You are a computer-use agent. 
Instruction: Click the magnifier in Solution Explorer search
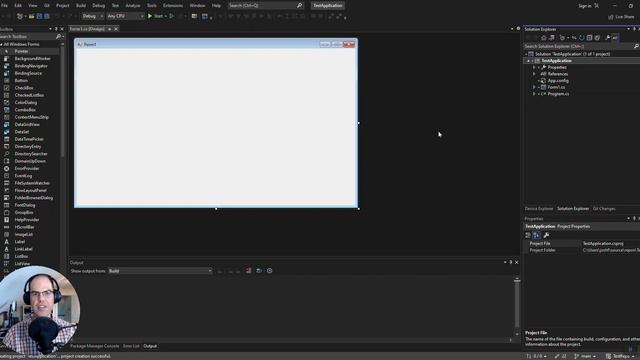click(x=636, y=47)
